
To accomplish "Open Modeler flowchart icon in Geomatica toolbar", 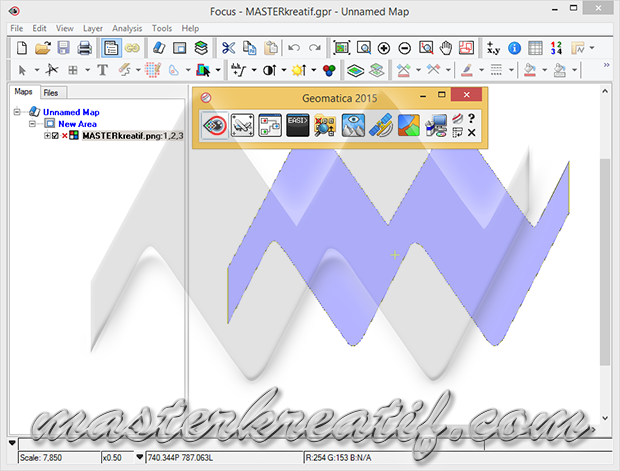I will click(270, 125).
